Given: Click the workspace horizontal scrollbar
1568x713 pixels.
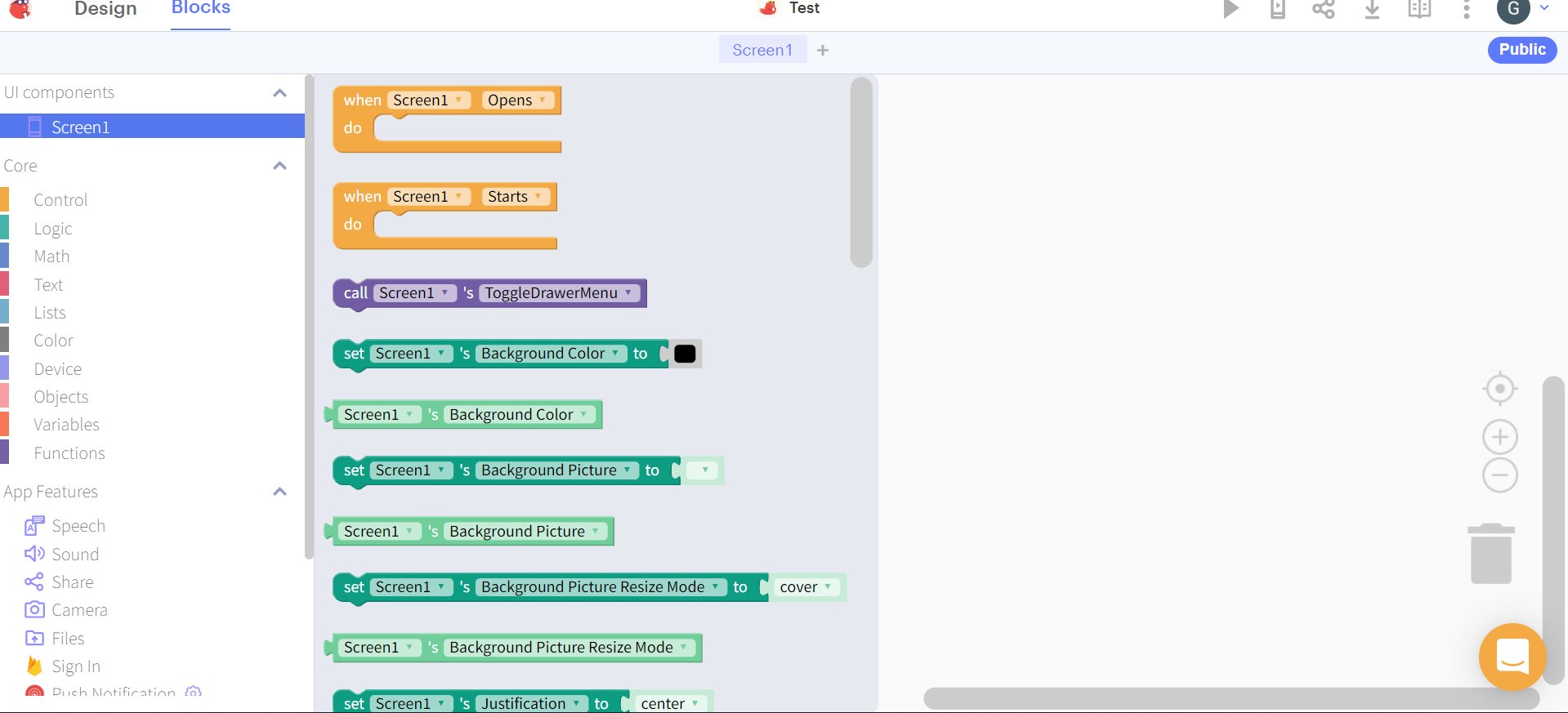Looking at the screenshot, I should pyautogui.click(x=1231, y=698).
